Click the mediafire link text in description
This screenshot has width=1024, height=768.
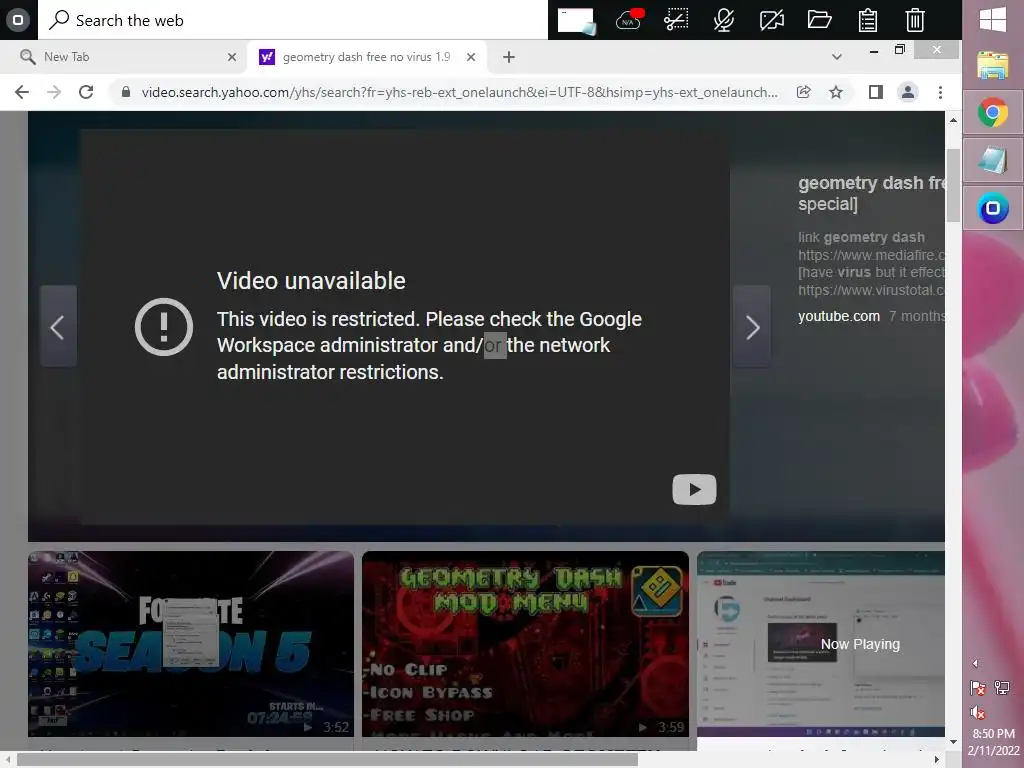pos(871,255)
